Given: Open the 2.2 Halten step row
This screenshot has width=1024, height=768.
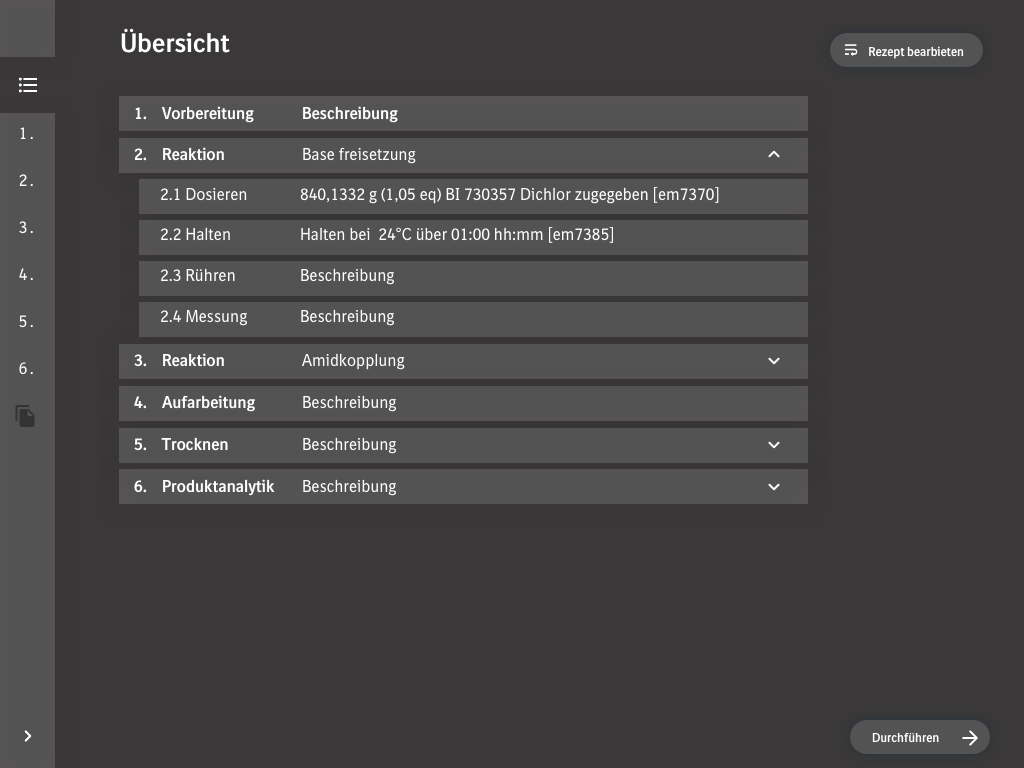Looking at the screenshot, I should click(472, 236).
